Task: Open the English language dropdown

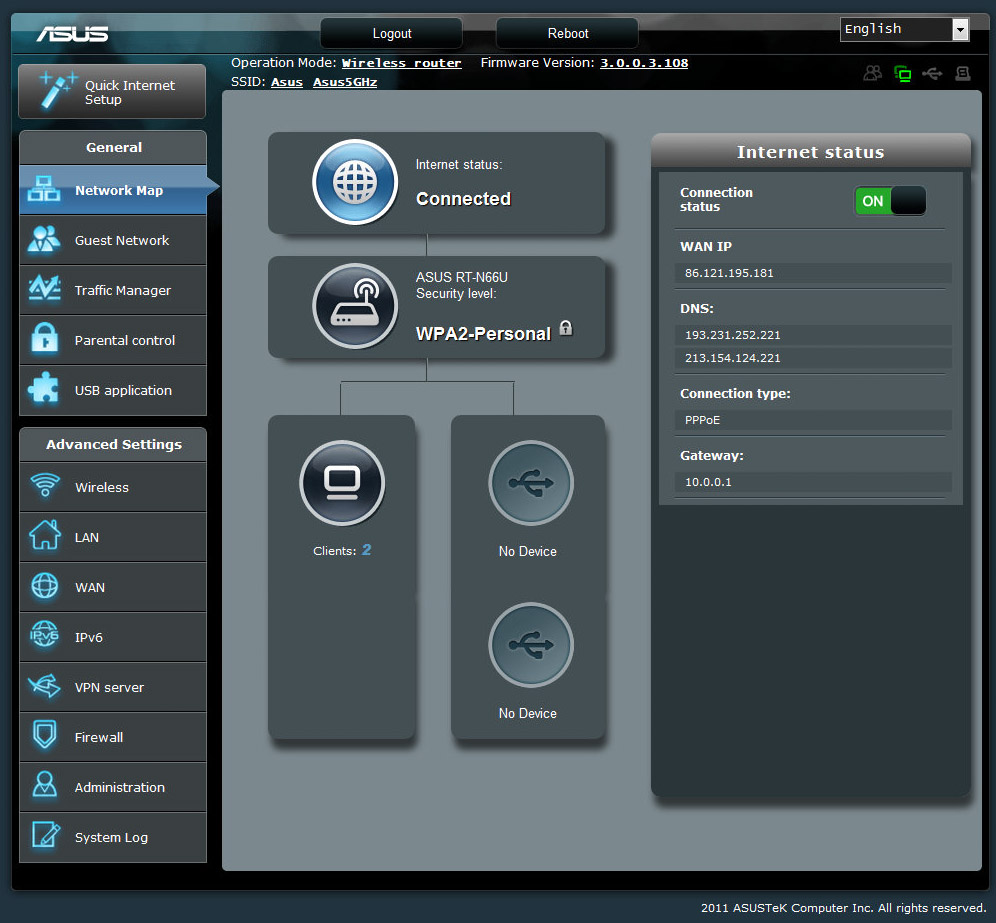Action: tap(905, 29)
